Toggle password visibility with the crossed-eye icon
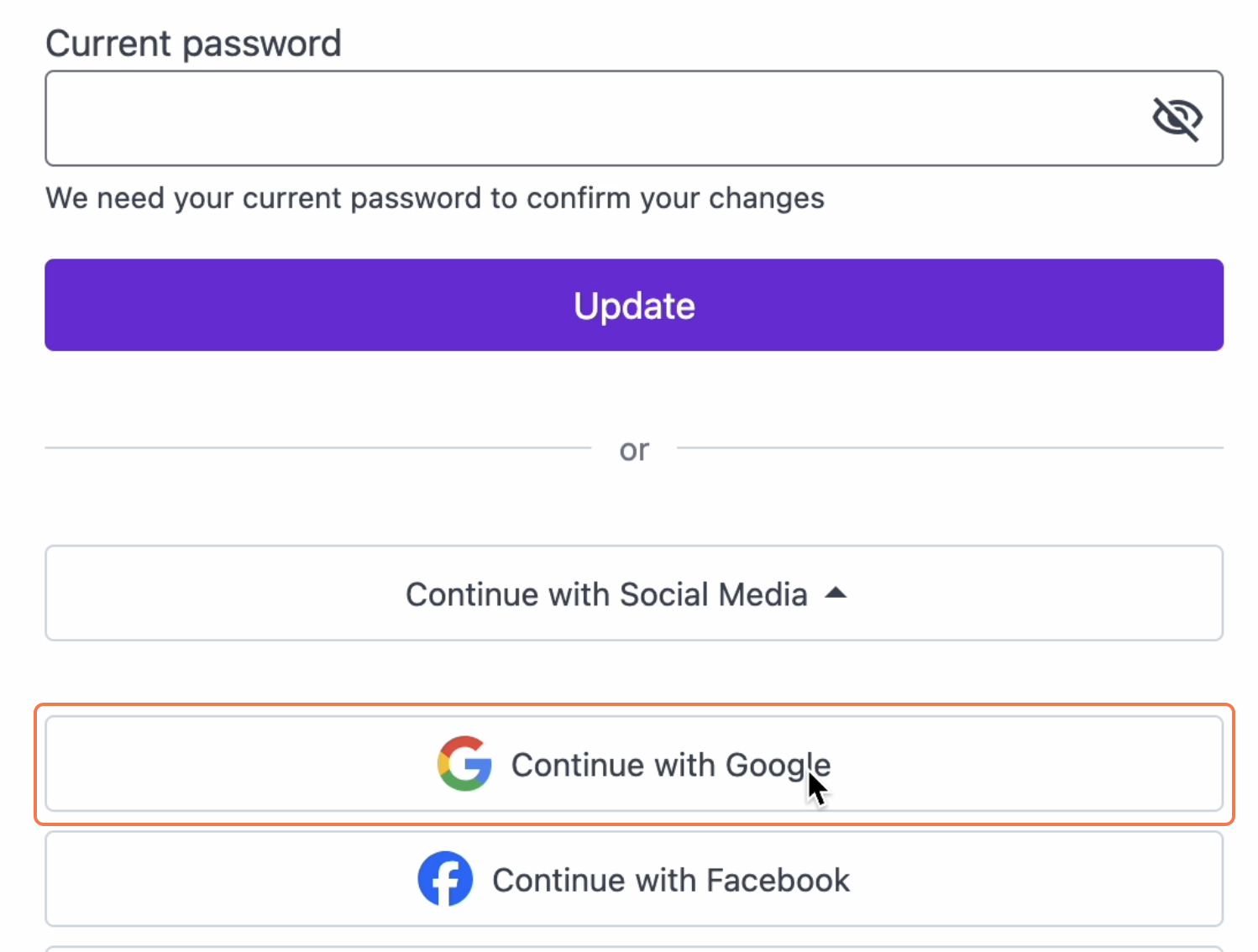1258x952 pixels. [x=1177, y=118]
